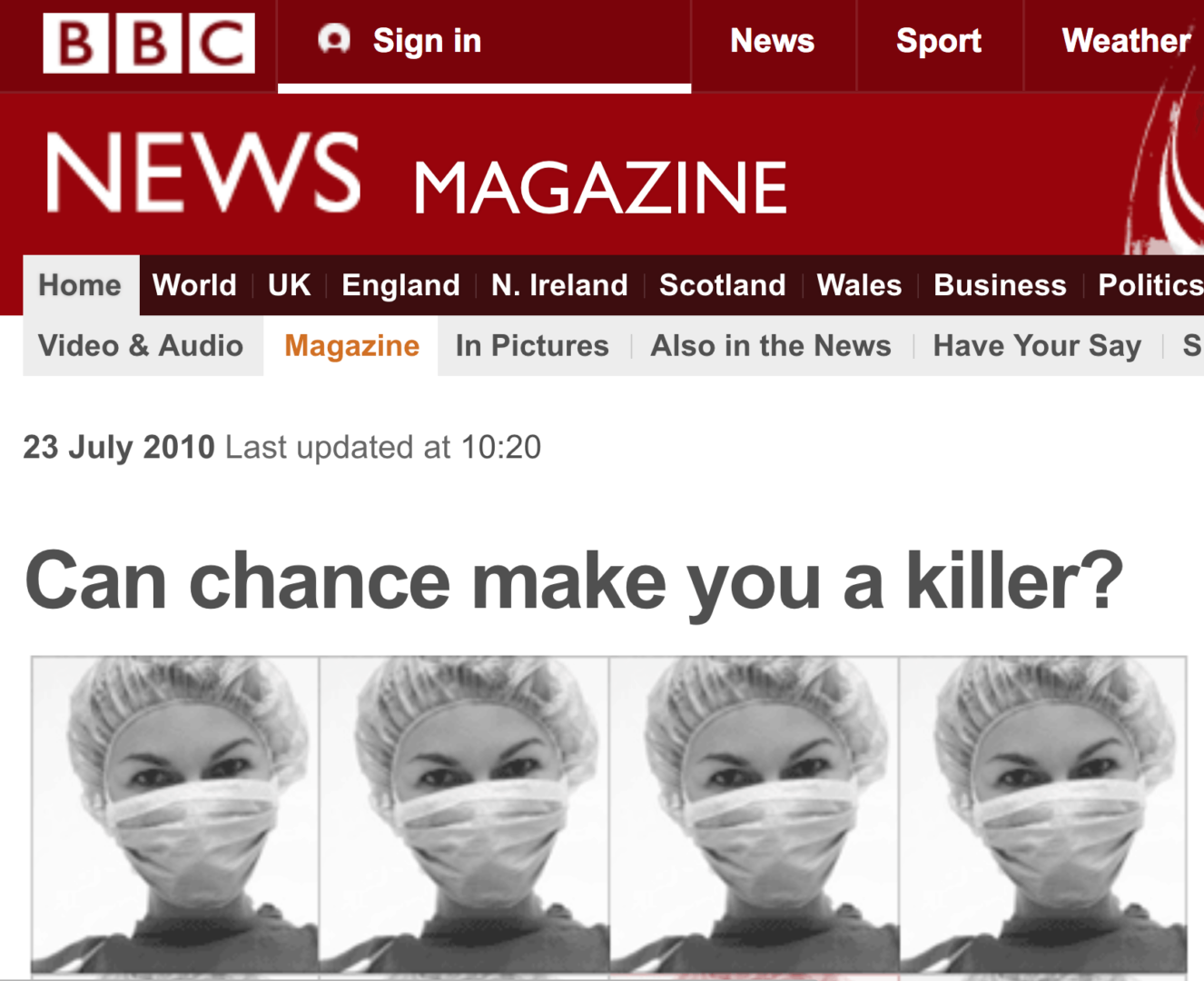Open the Weather section
Image resolution: width=1204 pixels, height=981 pixels.
point(1126,41)
